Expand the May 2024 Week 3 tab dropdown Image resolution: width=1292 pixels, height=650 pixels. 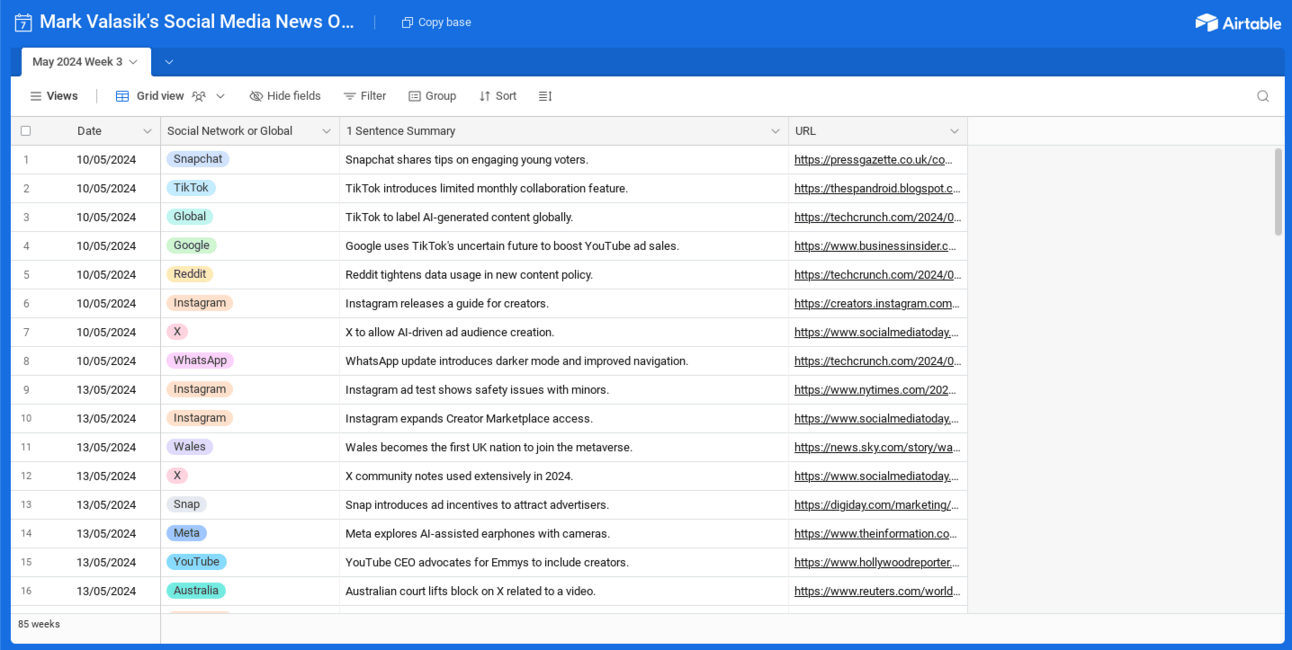point(133,62)
